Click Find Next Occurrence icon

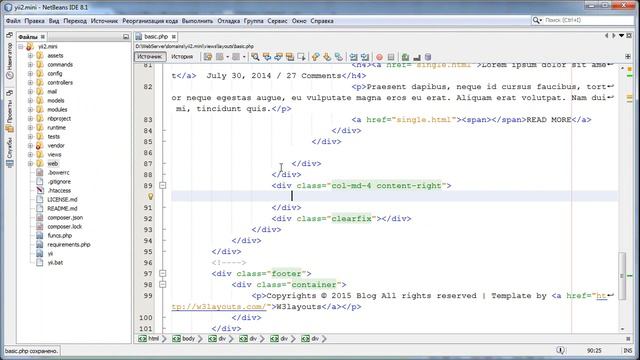[x=278, y=57]
